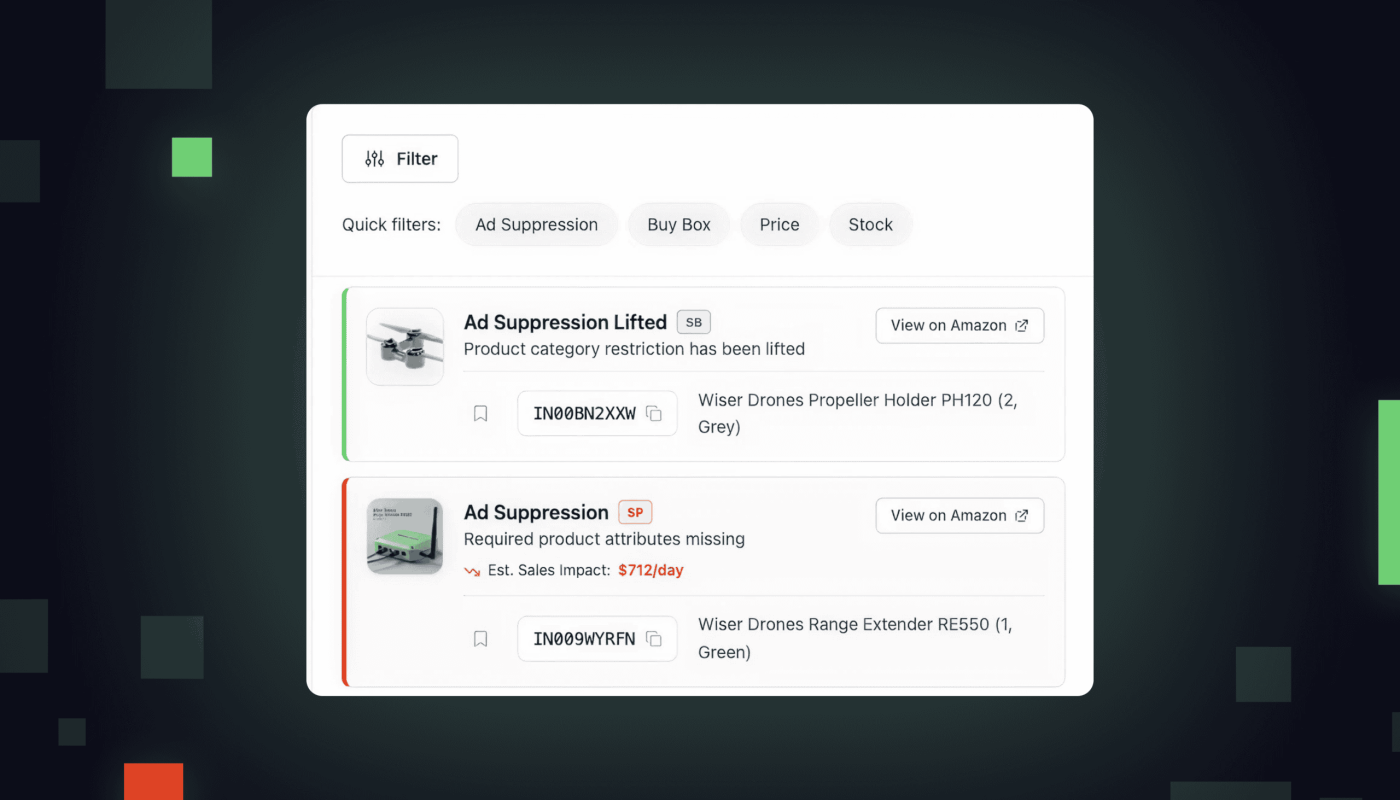The image size is (1400, 800).
Task: Enable the Price quick filter
Action: click(779, 225)
